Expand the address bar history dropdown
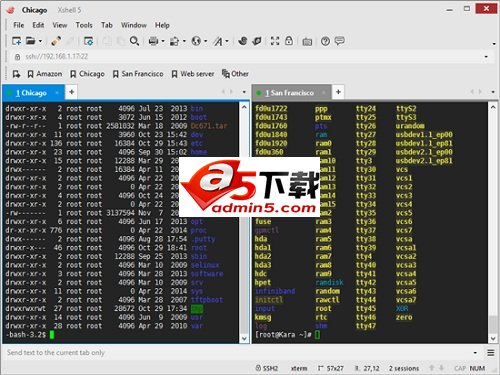This screenshot has height=375, width=500. 486,57
